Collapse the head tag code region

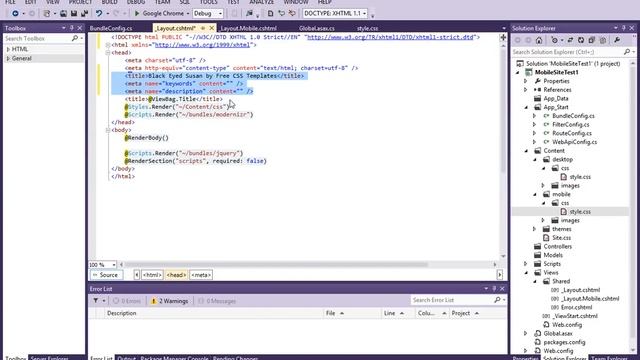108,53
